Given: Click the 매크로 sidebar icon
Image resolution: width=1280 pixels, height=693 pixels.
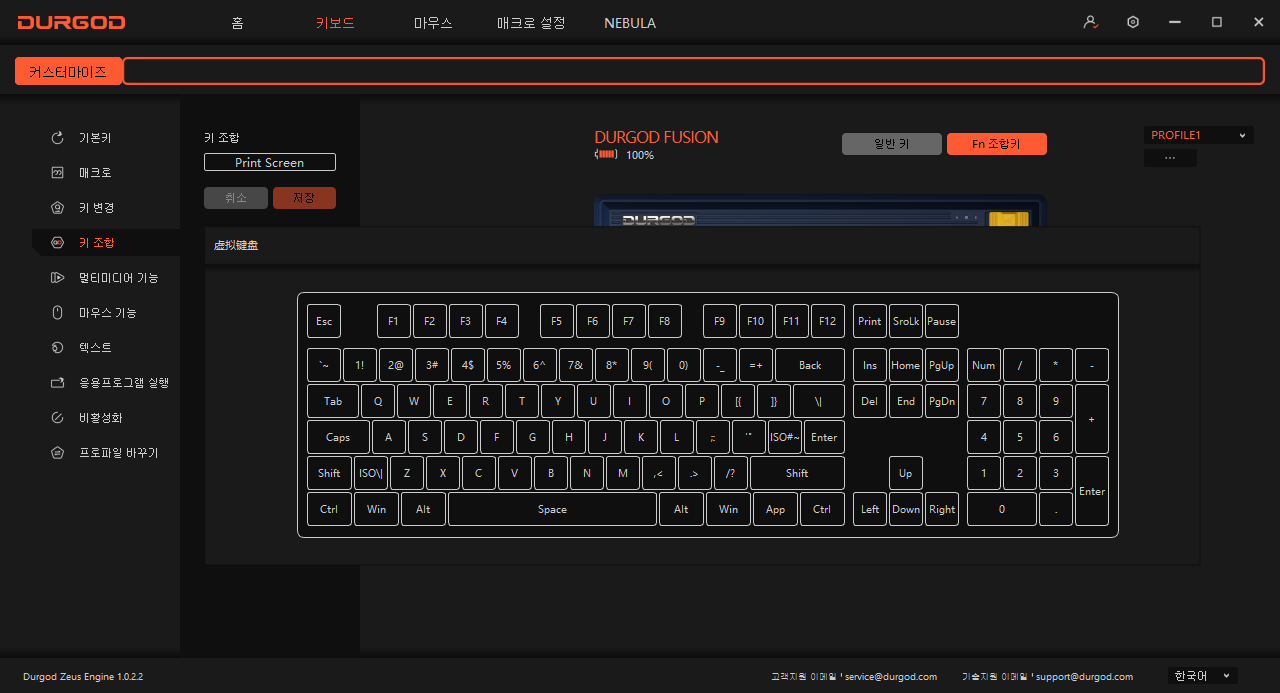Looking at the screenshot, I should (58, 173).
